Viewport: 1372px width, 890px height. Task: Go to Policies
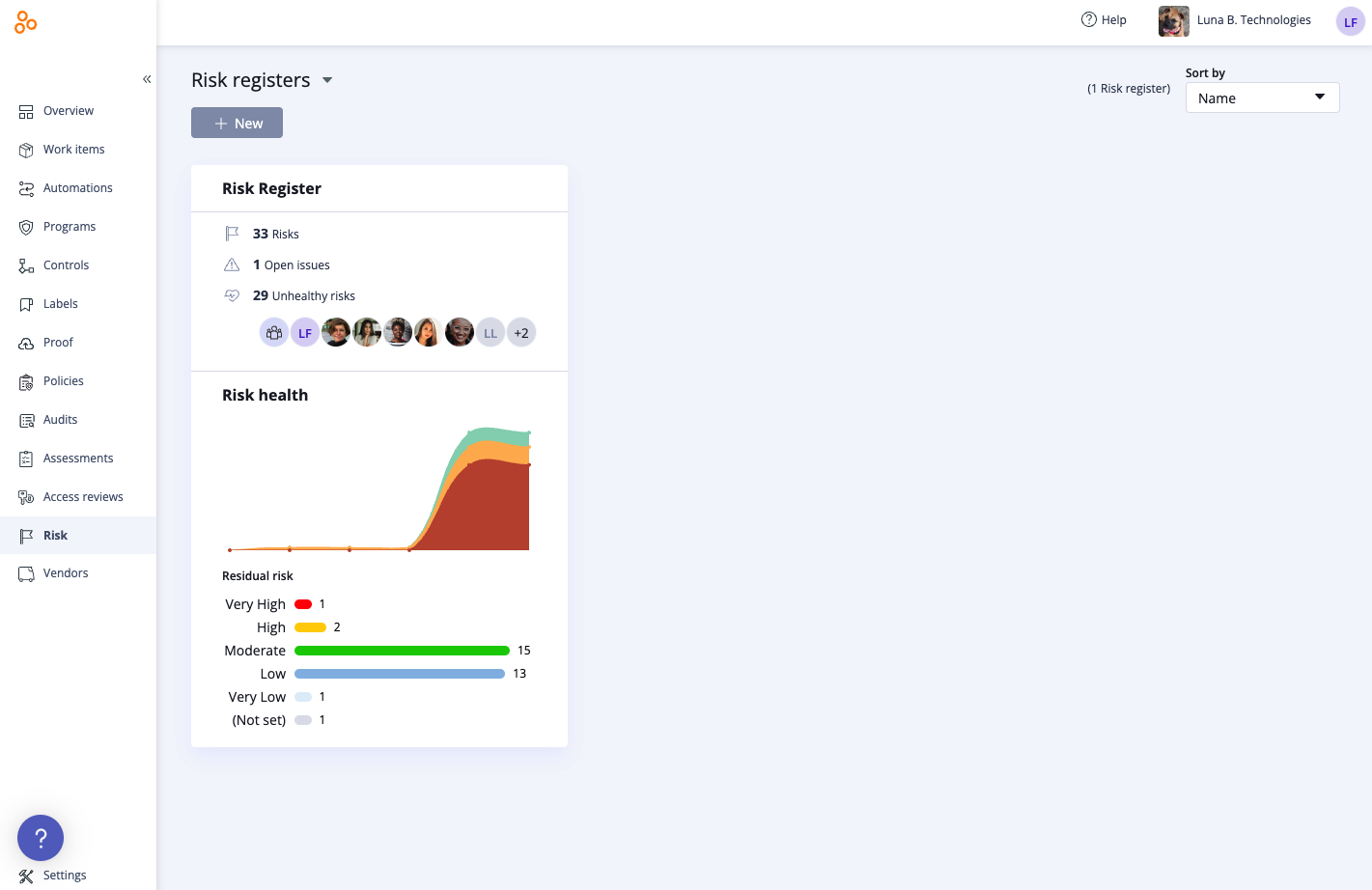point(63,381)
